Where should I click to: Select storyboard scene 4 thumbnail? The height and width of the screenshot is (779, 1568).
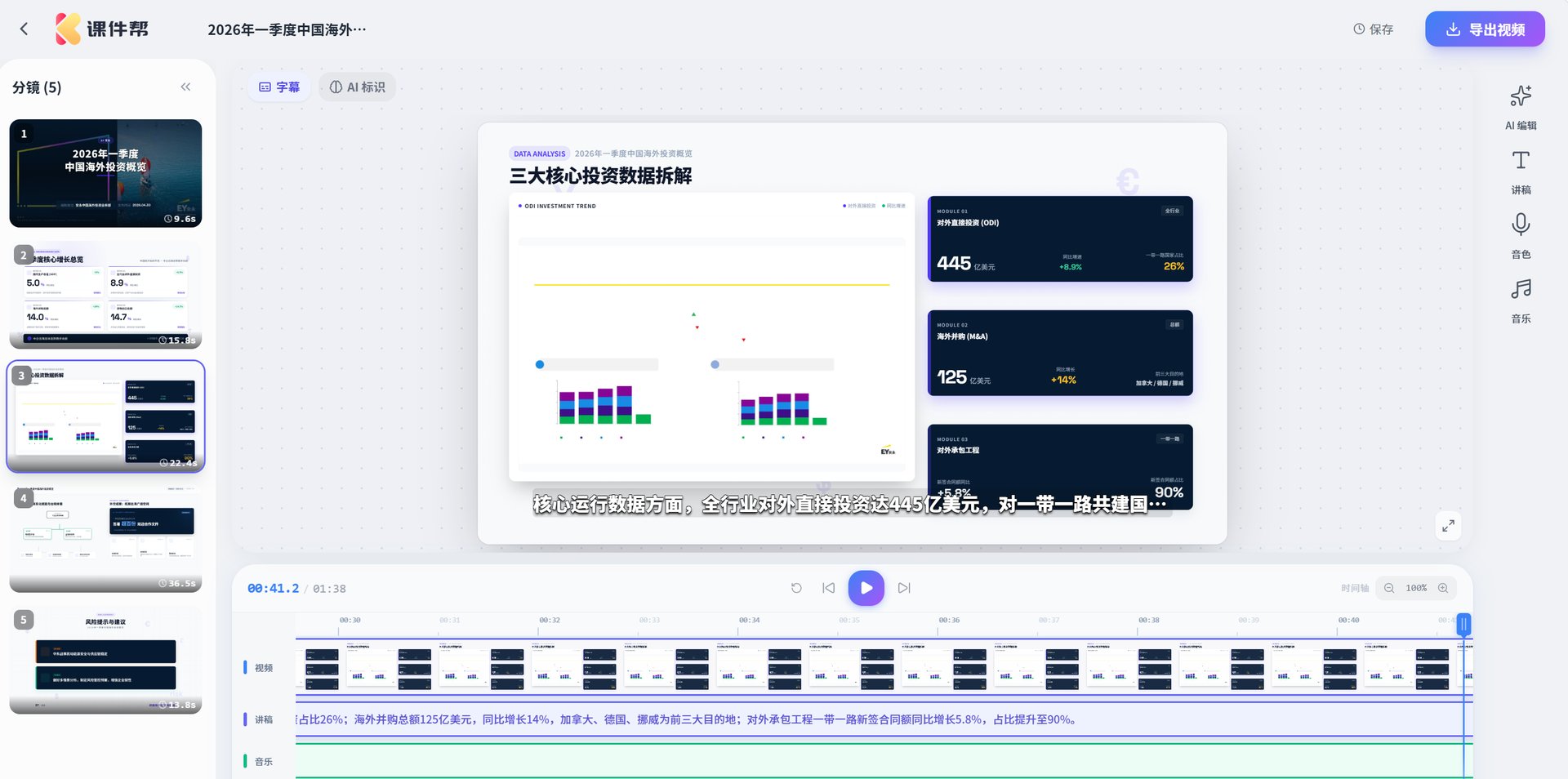click(105, 538)
